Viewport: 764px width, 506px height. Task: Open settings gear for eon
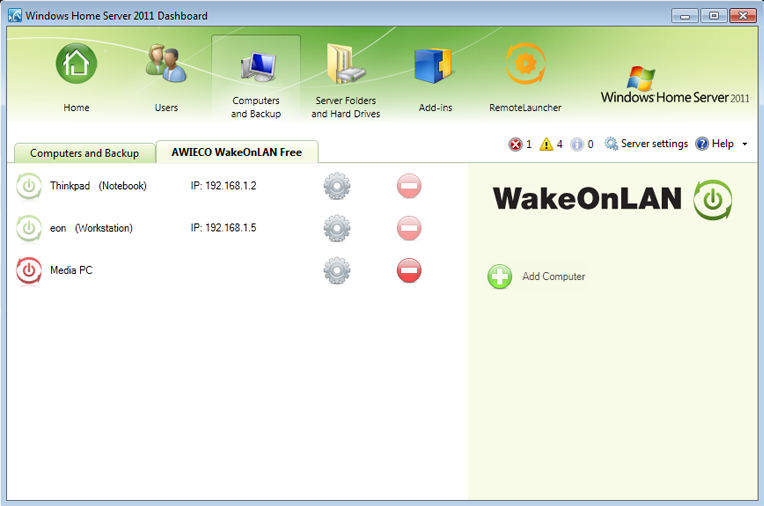tap(337, 228)
